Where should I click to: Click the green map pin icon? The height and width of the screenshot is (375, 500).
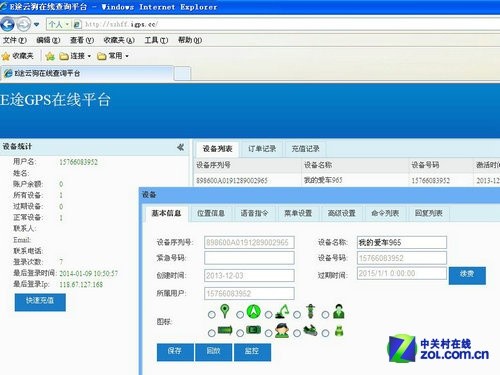coord(225,311)
